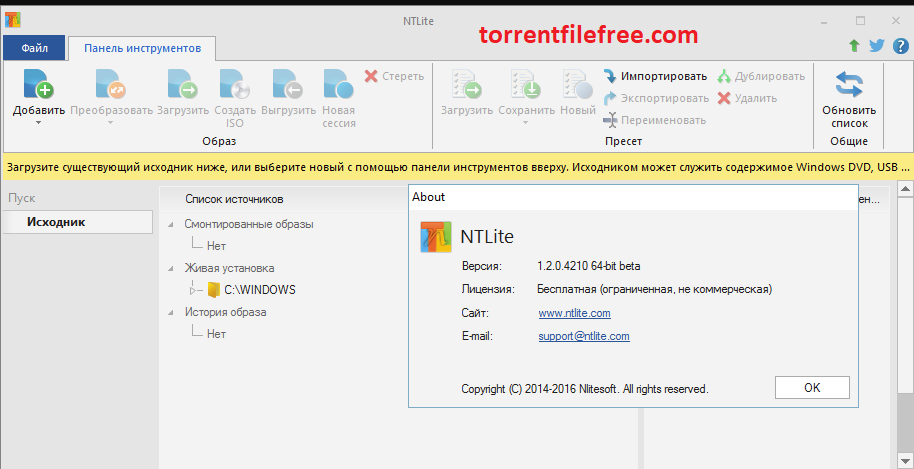Click the NTLite logo in About dialog
Viewport: 914px width, 469px height.
tap(436, 237)
